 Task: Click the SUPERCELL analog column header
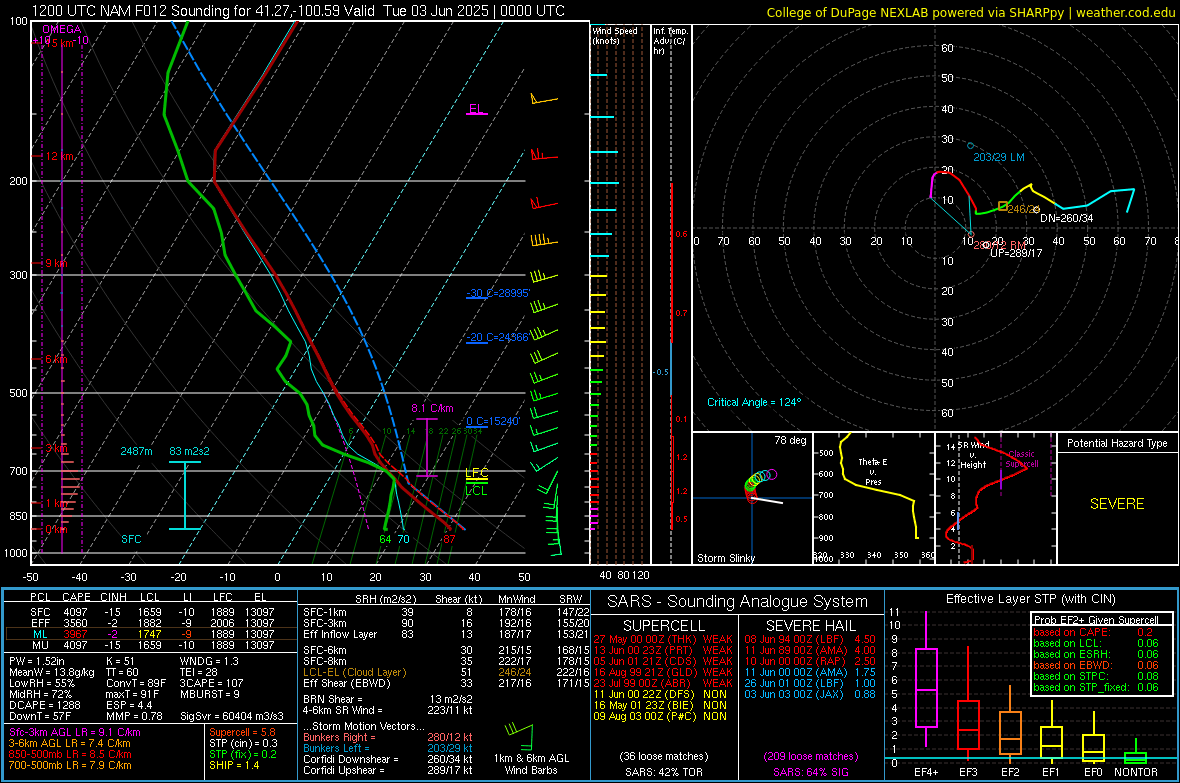664,626
